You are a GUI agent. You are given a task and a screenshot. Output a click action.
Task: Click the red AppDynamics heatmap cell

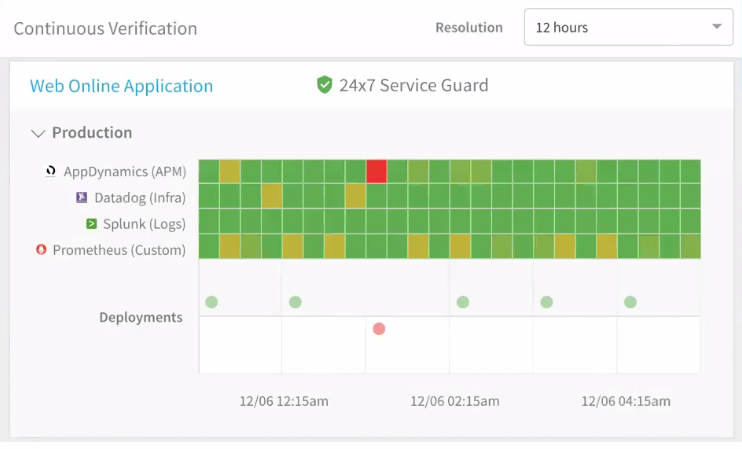click(x=377, y=171)
